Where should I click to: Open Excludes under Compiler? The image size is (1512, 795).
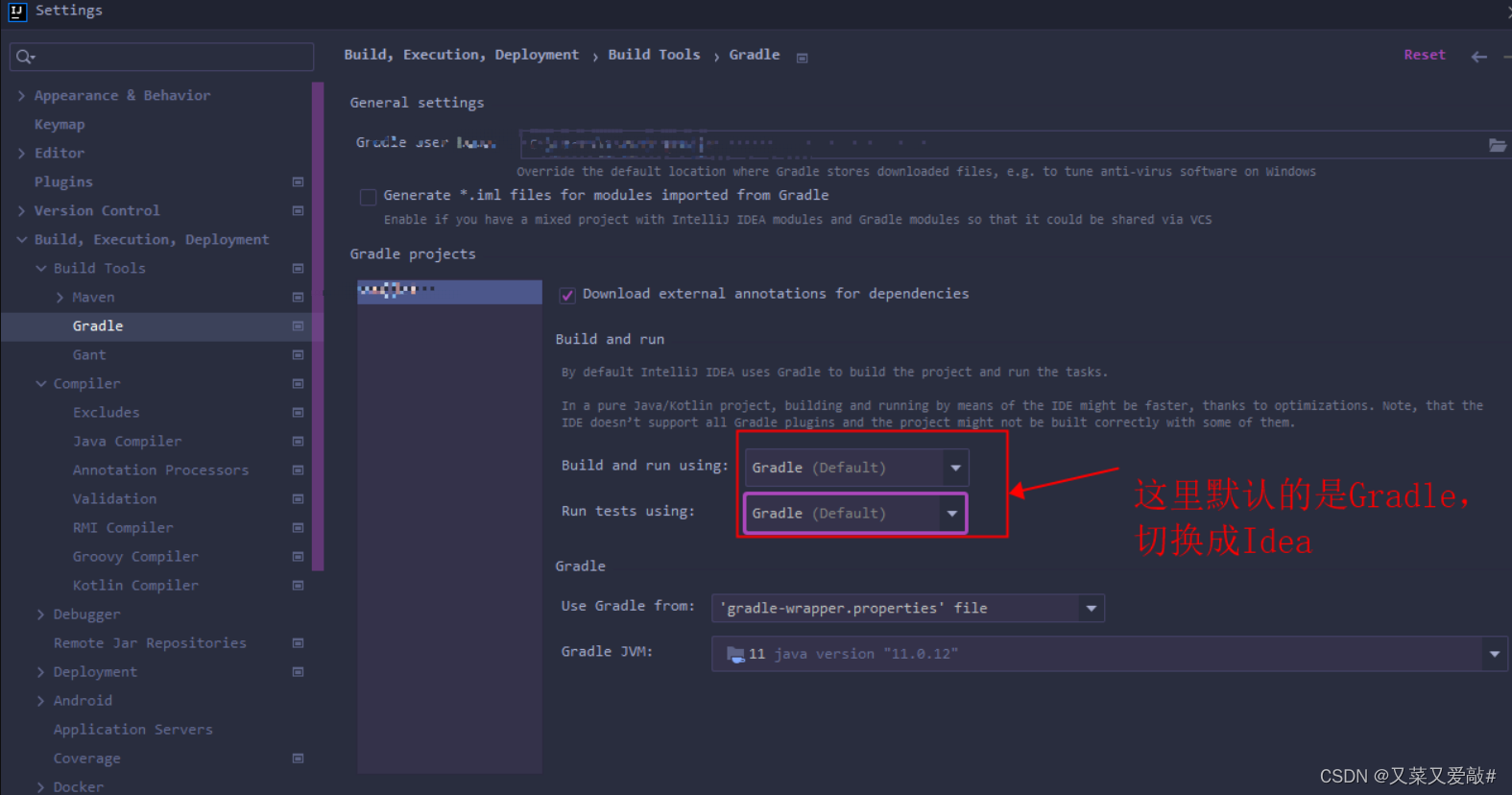[106, 412]
